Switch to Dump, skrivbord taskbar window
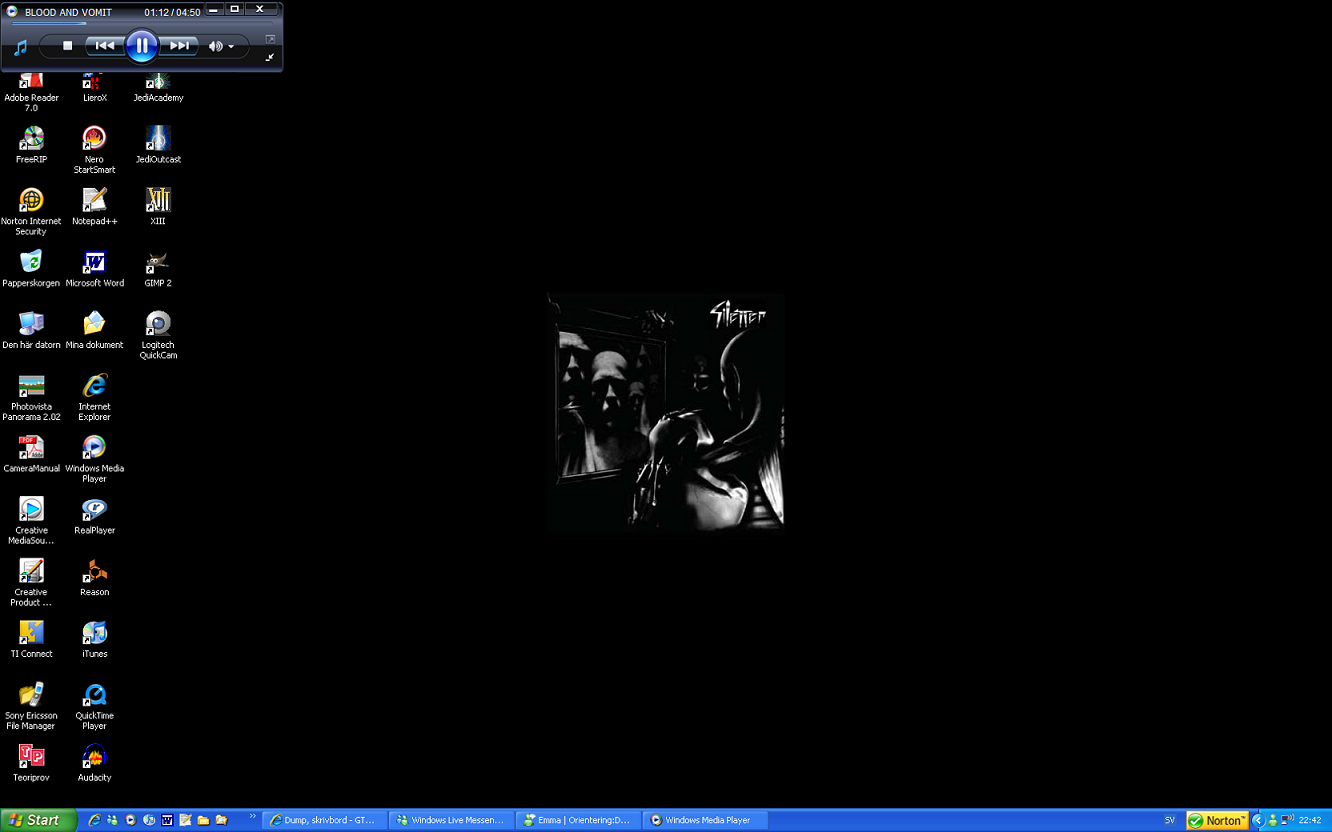This screenshot has width=1332, height=832. 325,820
